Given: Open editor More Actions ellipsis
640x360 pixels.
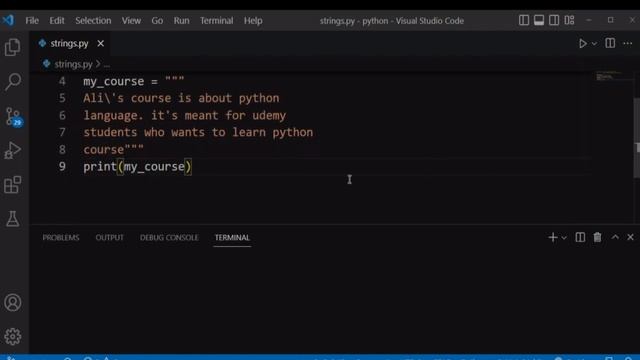Looking at the screenshot, I should tap(628, 43).
